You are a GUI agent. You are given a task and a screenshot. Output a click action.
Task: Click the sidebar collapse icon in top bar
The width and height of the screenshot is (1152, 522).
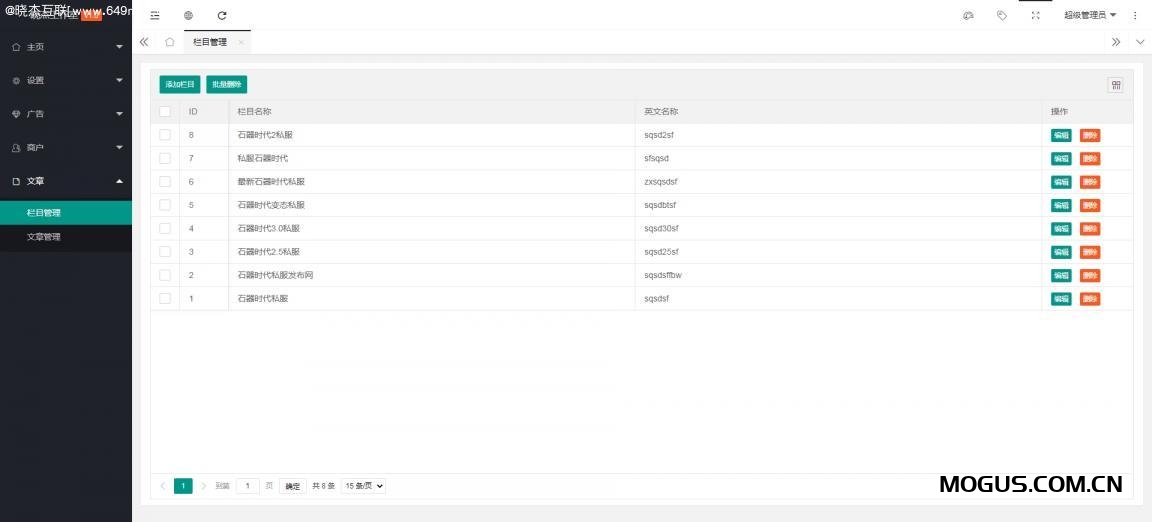point(155,15)
